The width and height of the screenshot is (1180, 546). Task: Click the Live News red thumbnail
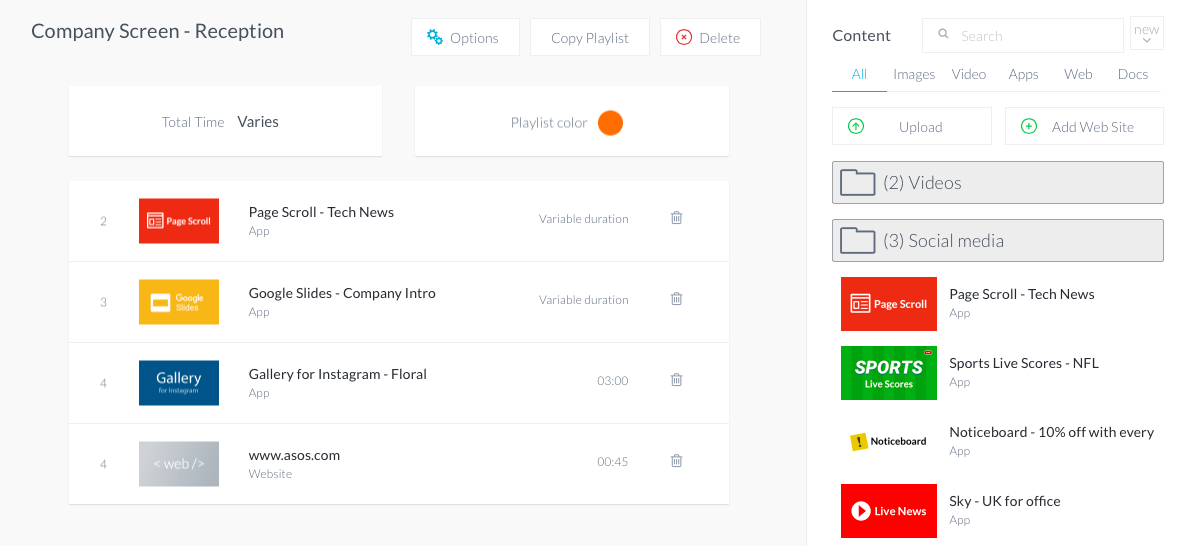(x=889, y=511)
